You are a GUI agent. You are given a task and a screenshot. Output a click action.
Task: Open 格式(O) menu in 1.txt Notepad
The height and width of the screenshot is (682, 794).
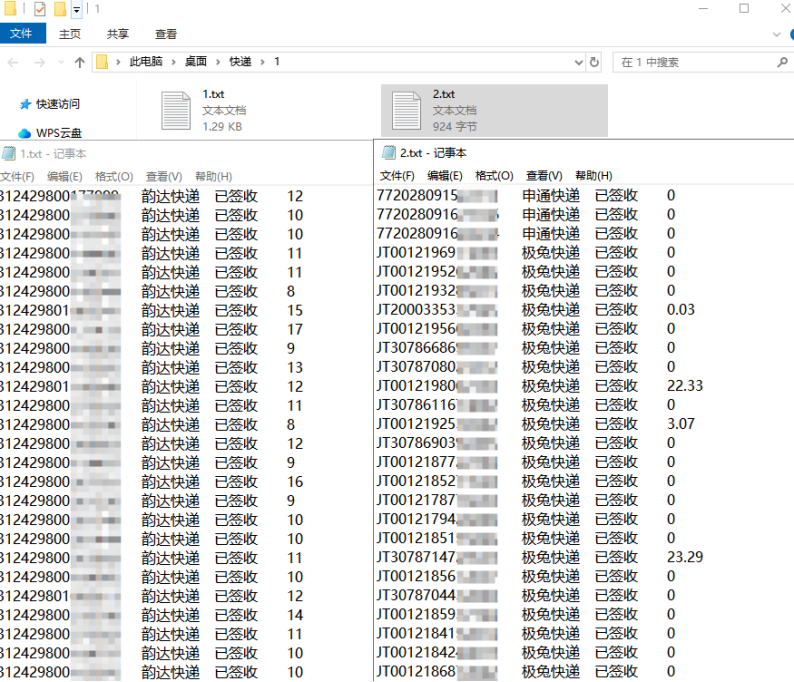click(114, 176)
